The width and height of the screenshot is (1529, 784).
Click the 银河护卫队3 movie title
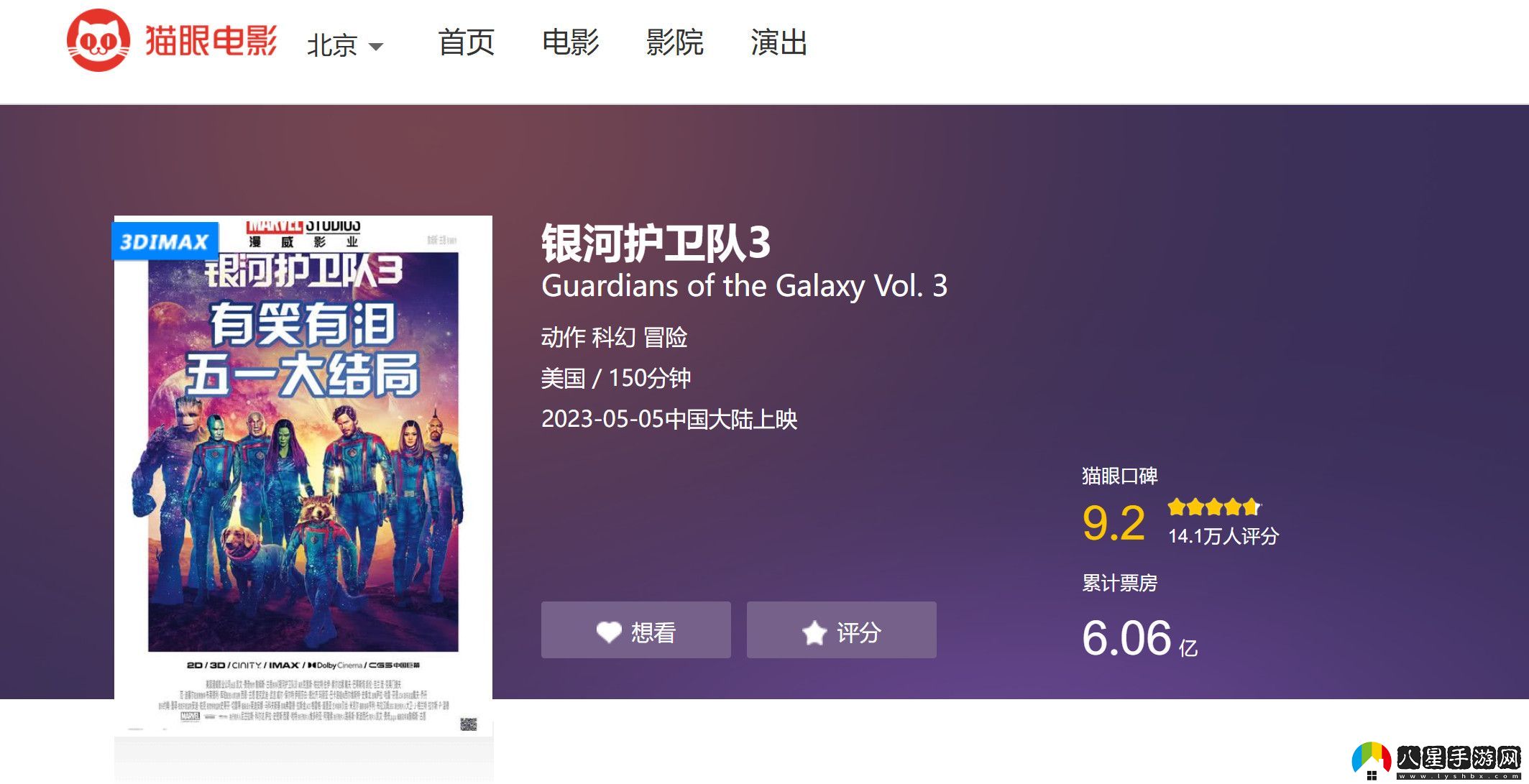pos(656,243)
